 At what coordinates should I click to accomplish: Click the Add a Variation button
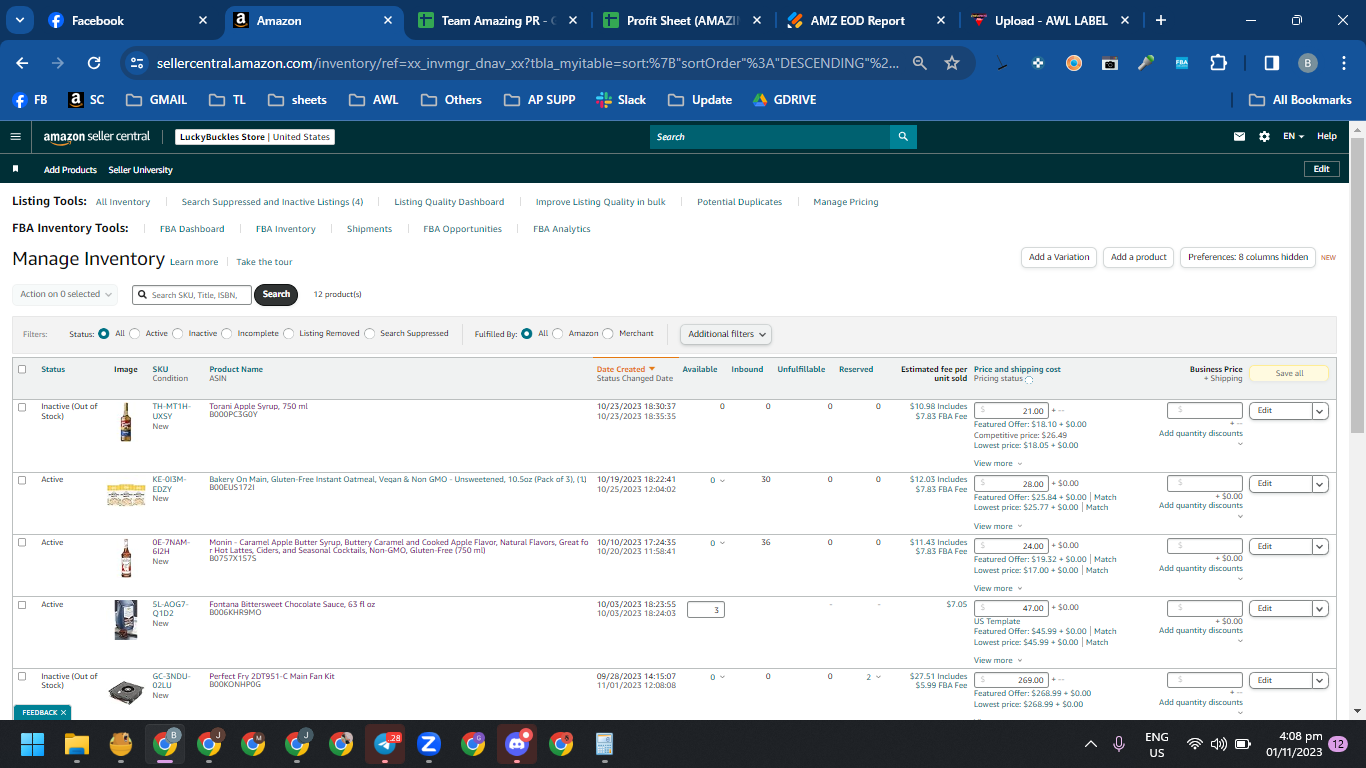click(1059, 257)
